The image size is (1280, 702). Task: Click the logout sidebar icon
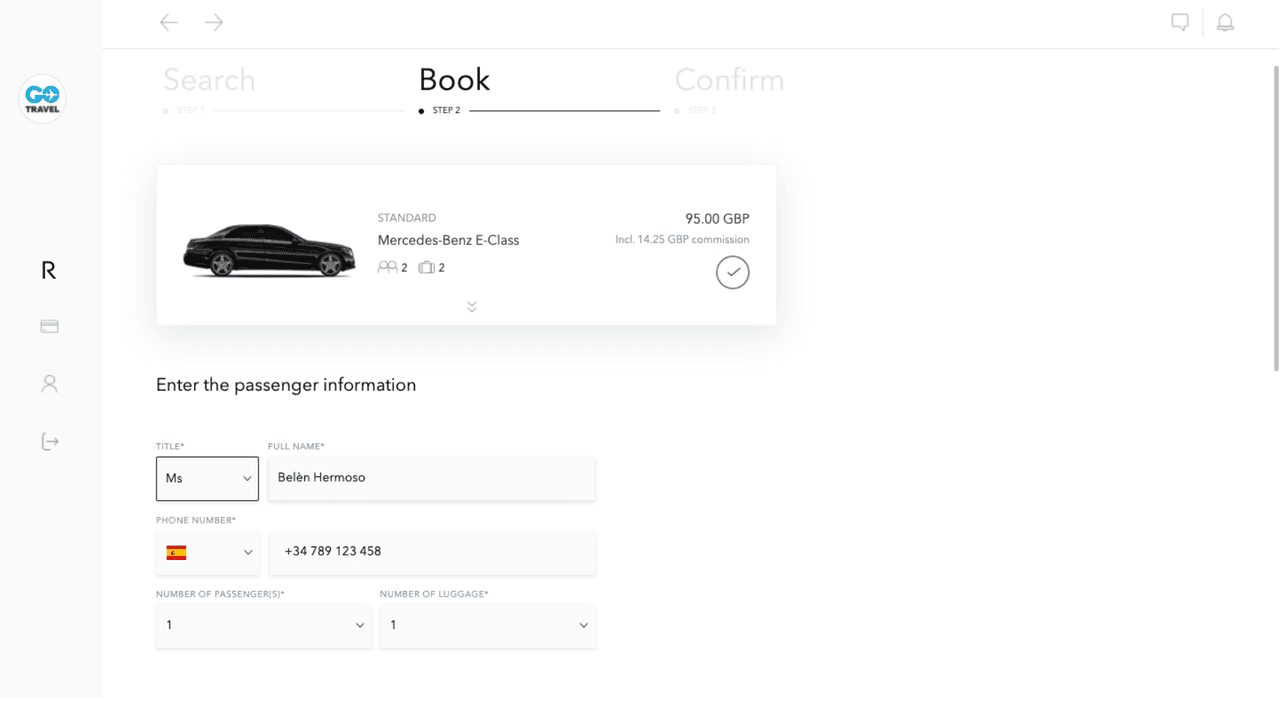(x=50, y=442)
